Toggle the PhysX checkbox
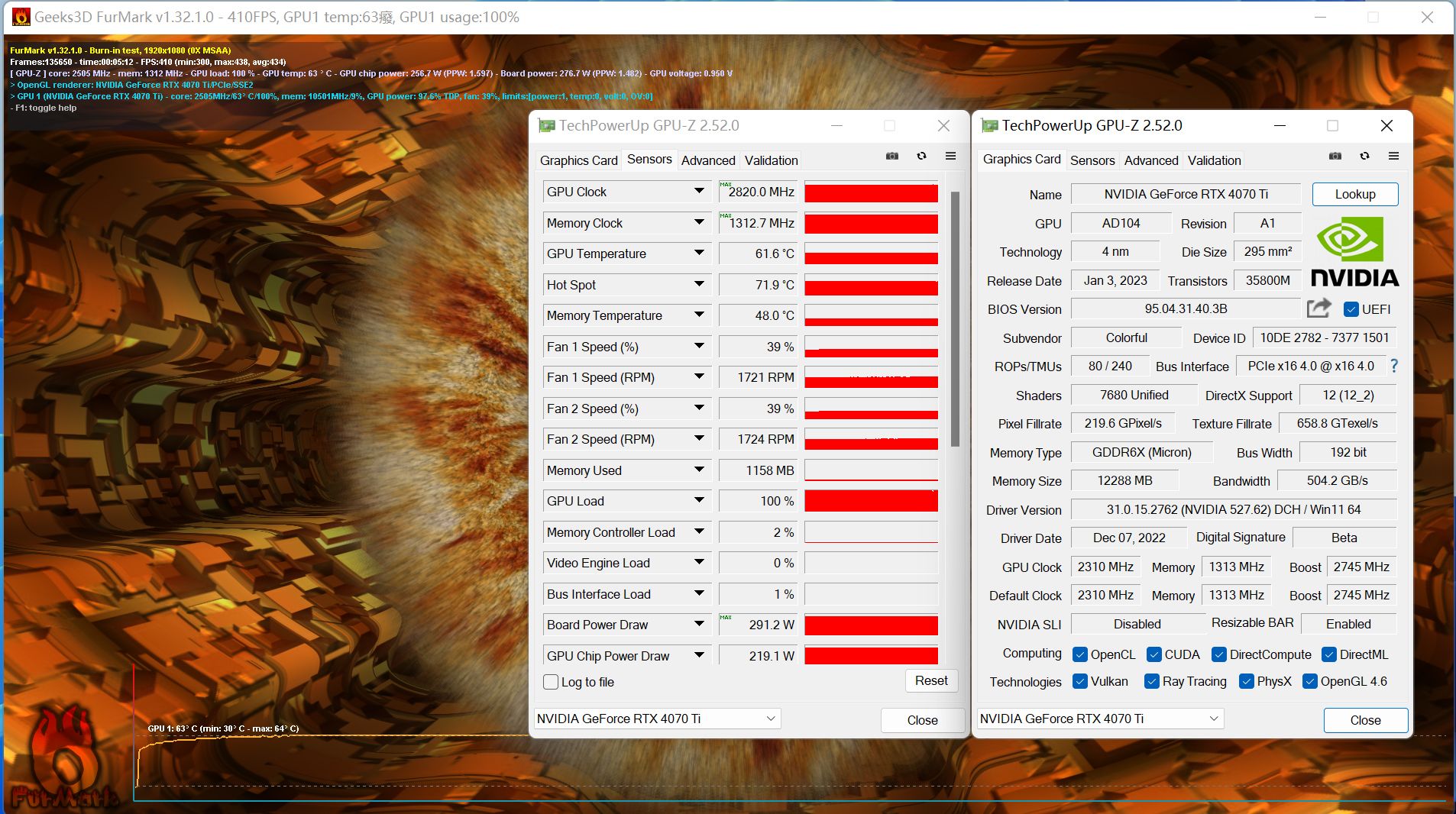This screenshot has height=814, width=1456. pos(1246,681)
